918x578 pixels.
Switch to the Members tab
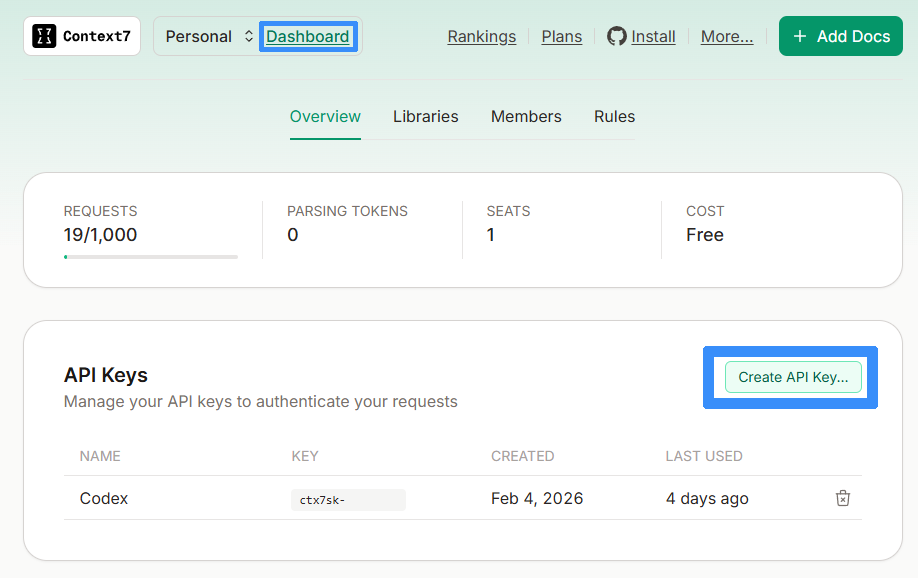click(x=526, y=116)
